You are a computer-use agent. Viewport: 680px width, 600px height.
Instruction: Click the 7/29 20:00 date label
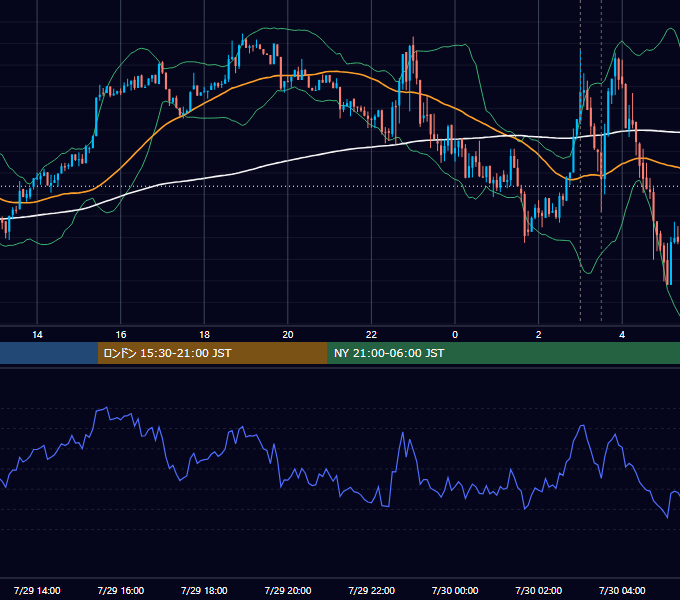288,590
